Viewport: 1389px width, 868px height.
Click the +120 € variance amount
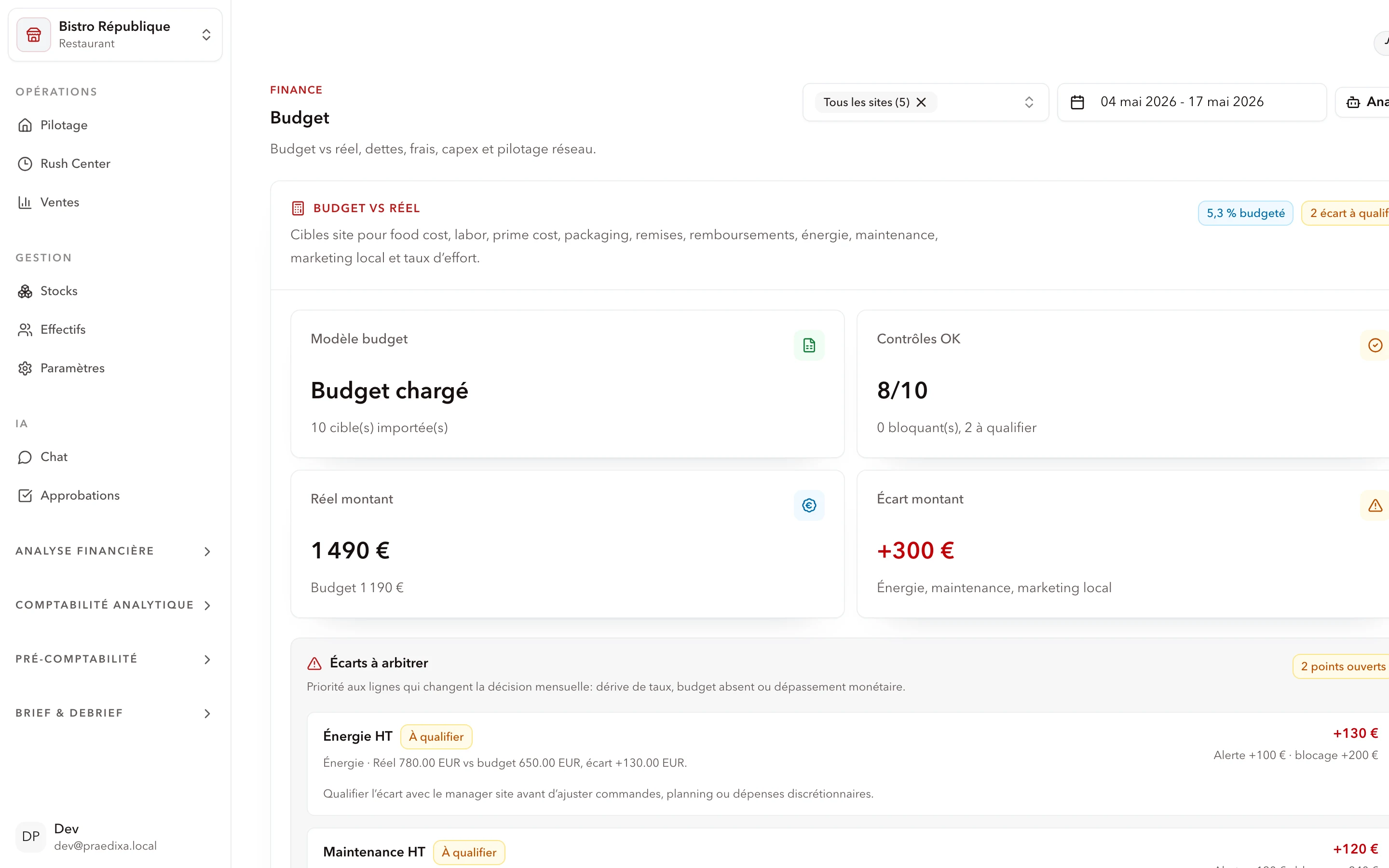point(1356,849)
